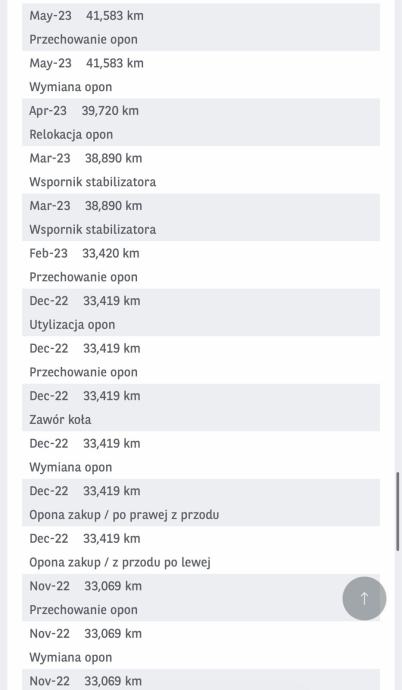Click the Nov-22 Wymiana opon entry
The width and height of the screenshot is (402, 690).
(x=201, y=645)
